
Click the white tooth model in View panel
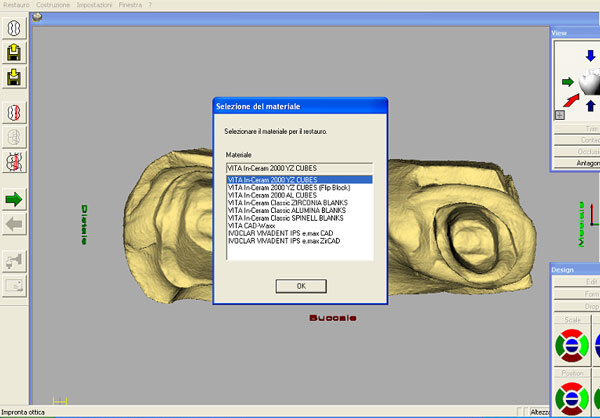click(x=589, y=82)
